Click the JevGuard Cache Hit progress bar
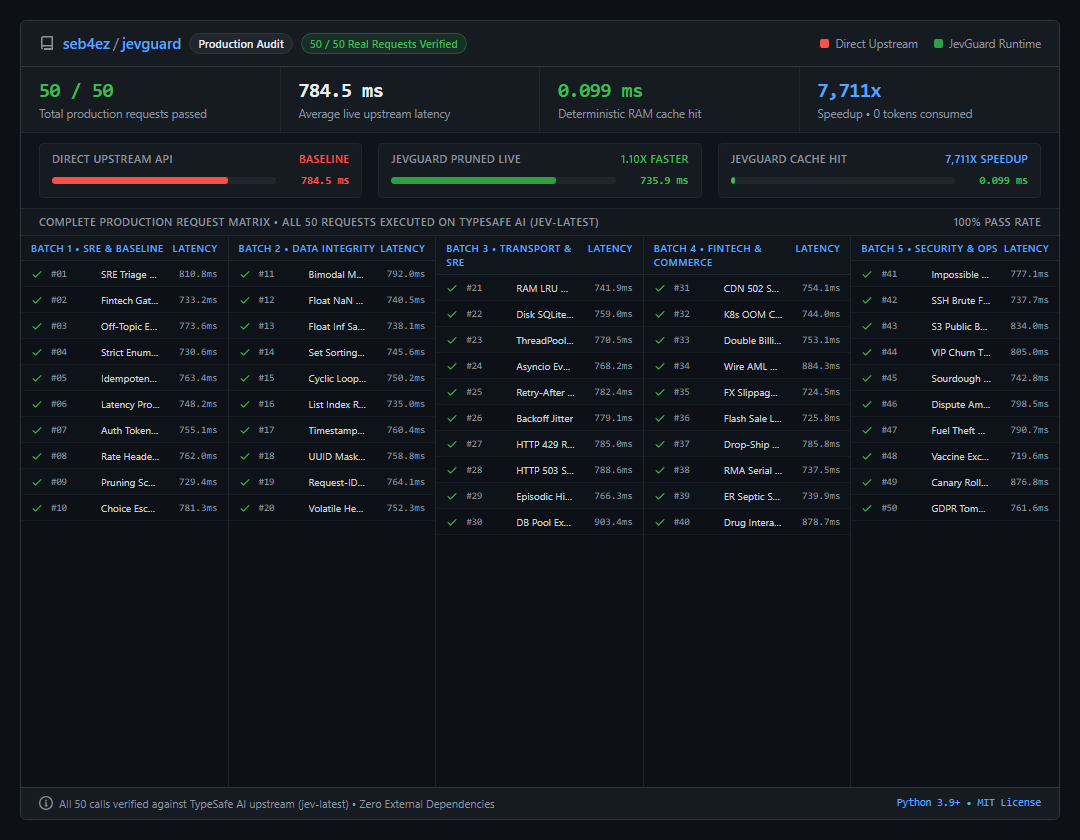Screen dimensions: 1080x840 [x=842, y=180]
